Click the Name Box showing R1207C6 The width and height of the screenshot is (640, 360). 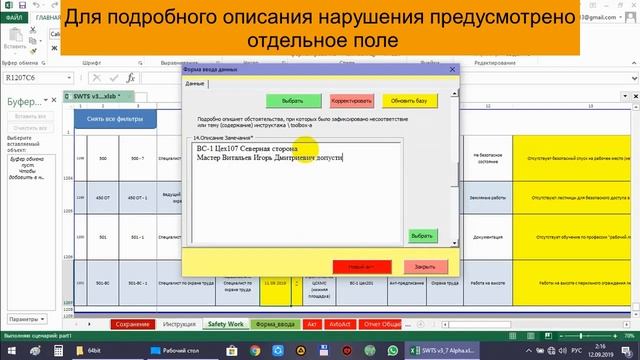pos(34,78)
